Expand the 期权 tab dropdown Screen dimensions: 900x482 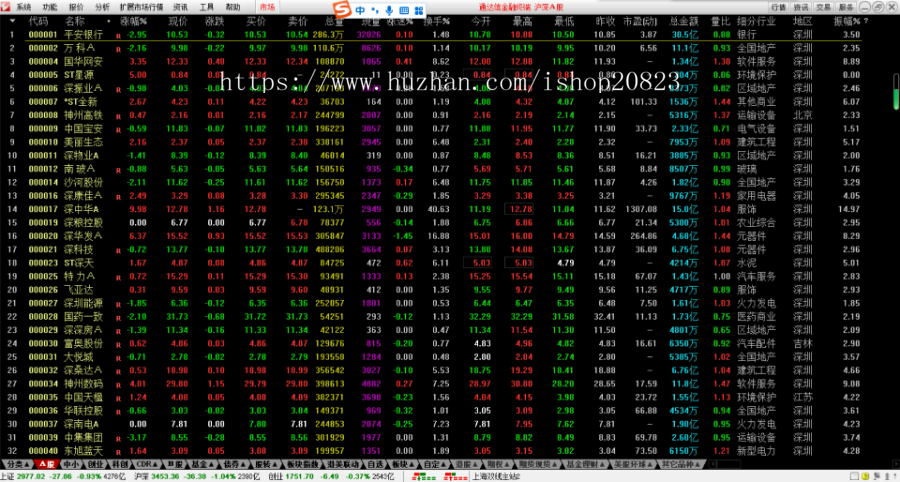click(506, 464)
